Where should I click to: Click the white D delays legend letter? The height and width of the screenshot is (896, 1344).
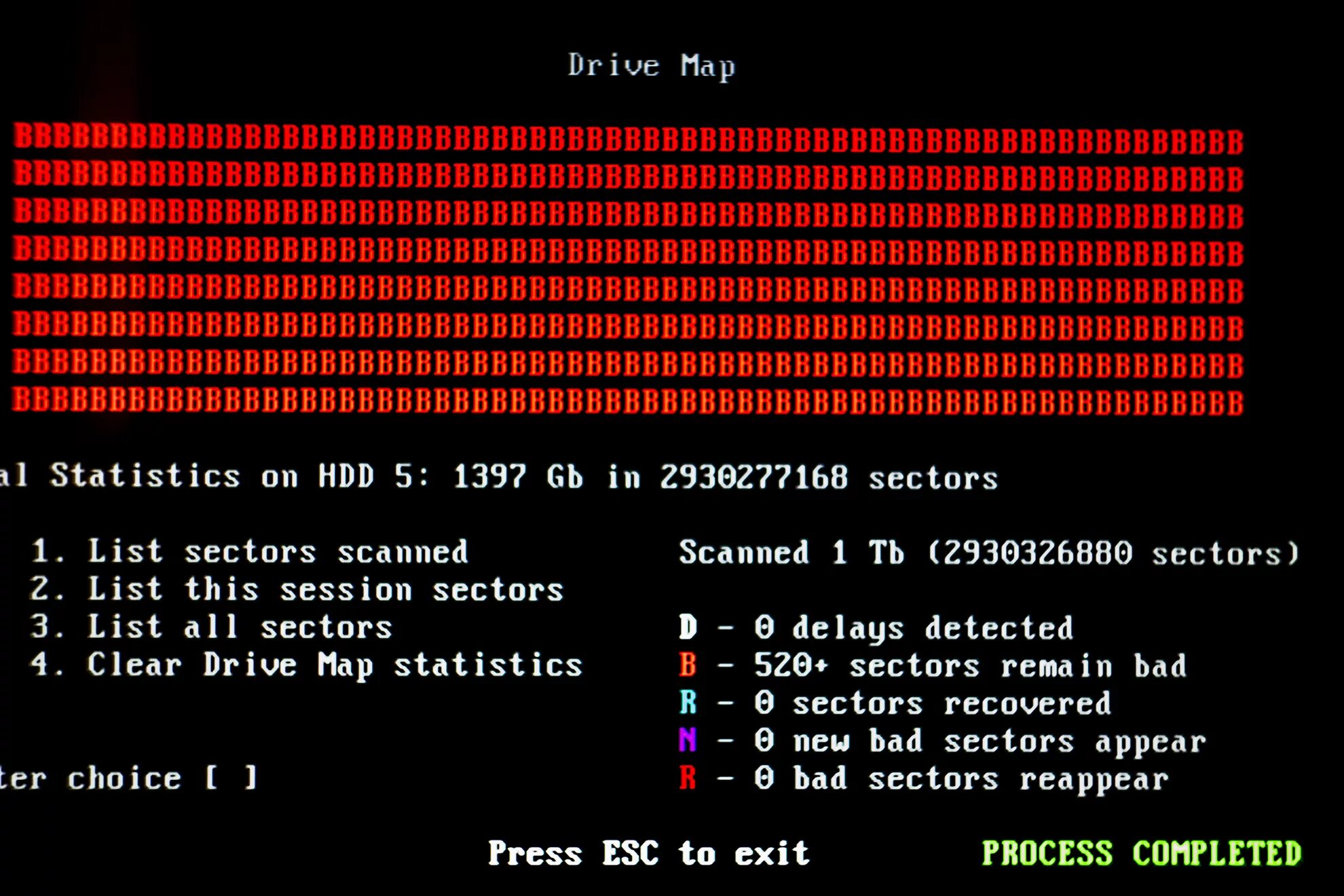pyautogui.click(x=688, y=627)
